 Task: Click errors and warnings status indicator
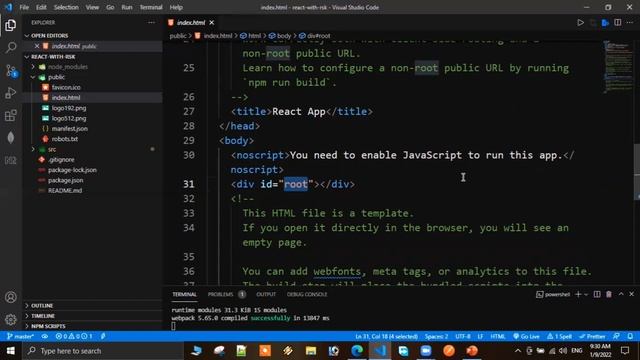point(74,336)
